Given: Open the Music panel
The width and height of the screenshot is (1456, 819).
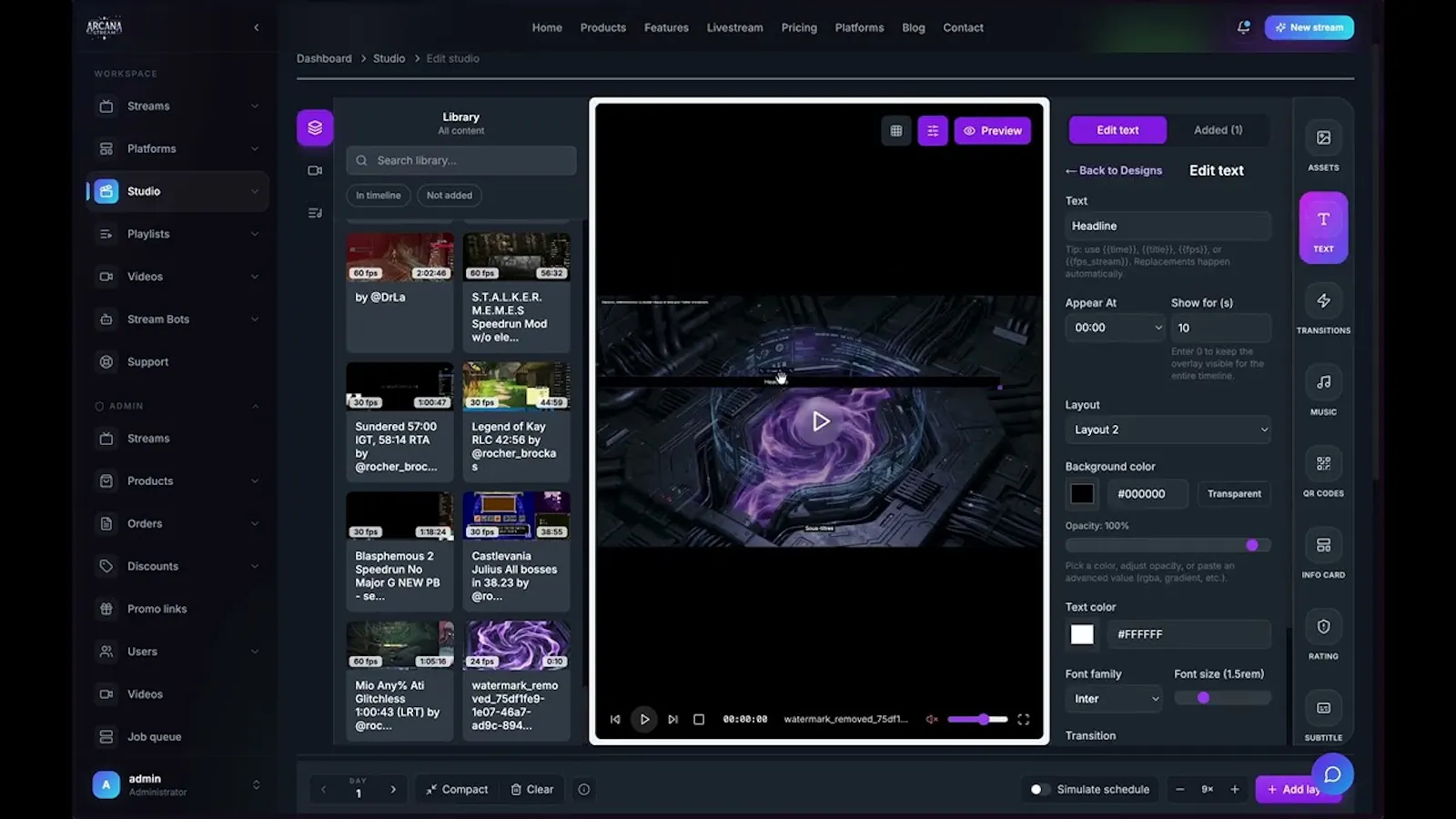Looking at the screenshot, I should point(1323,382).
